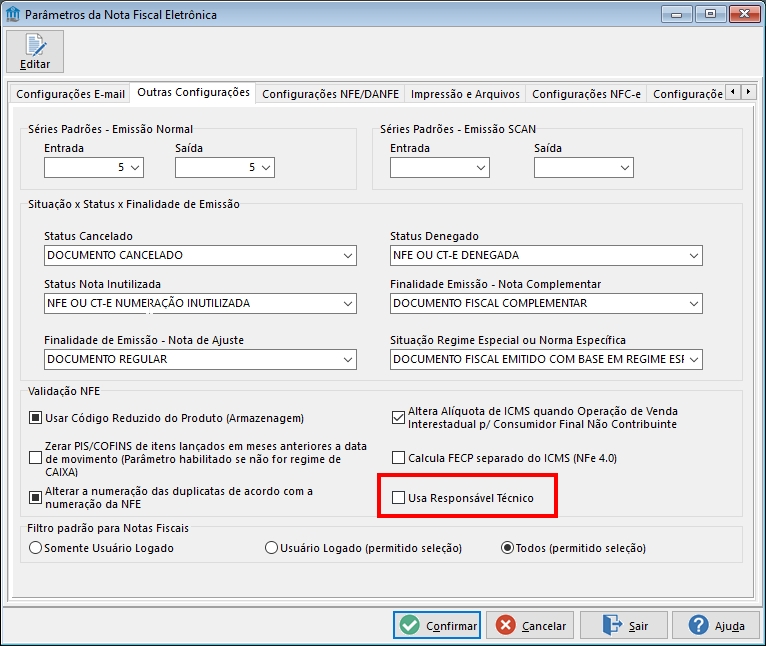Enable Zerar PIS/COFINS de itens checkbox
766x646 pixels.
35,458
